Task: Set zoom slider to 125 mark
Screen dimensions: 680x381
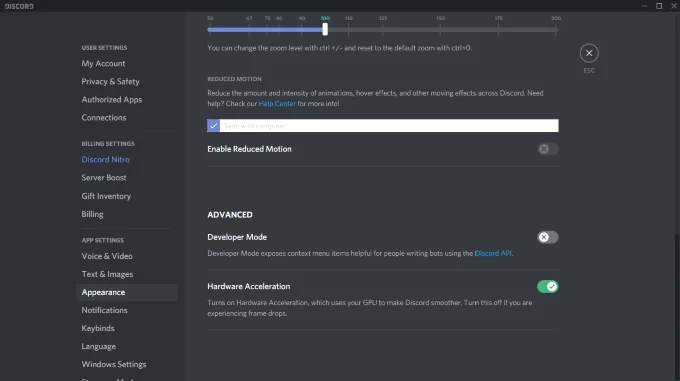Action: (x=382, y=29)
